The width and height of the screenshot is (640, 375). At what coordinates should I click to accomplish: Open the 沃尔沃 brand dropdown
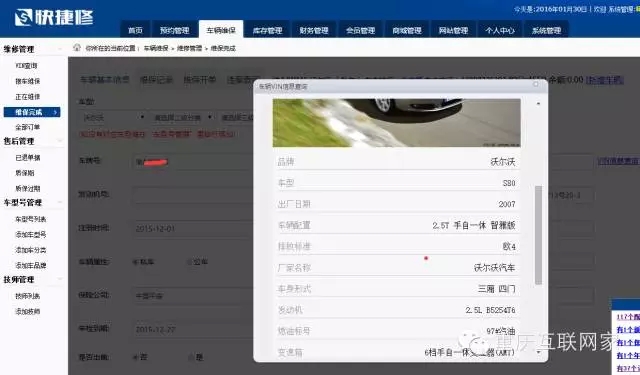[112, 118]
